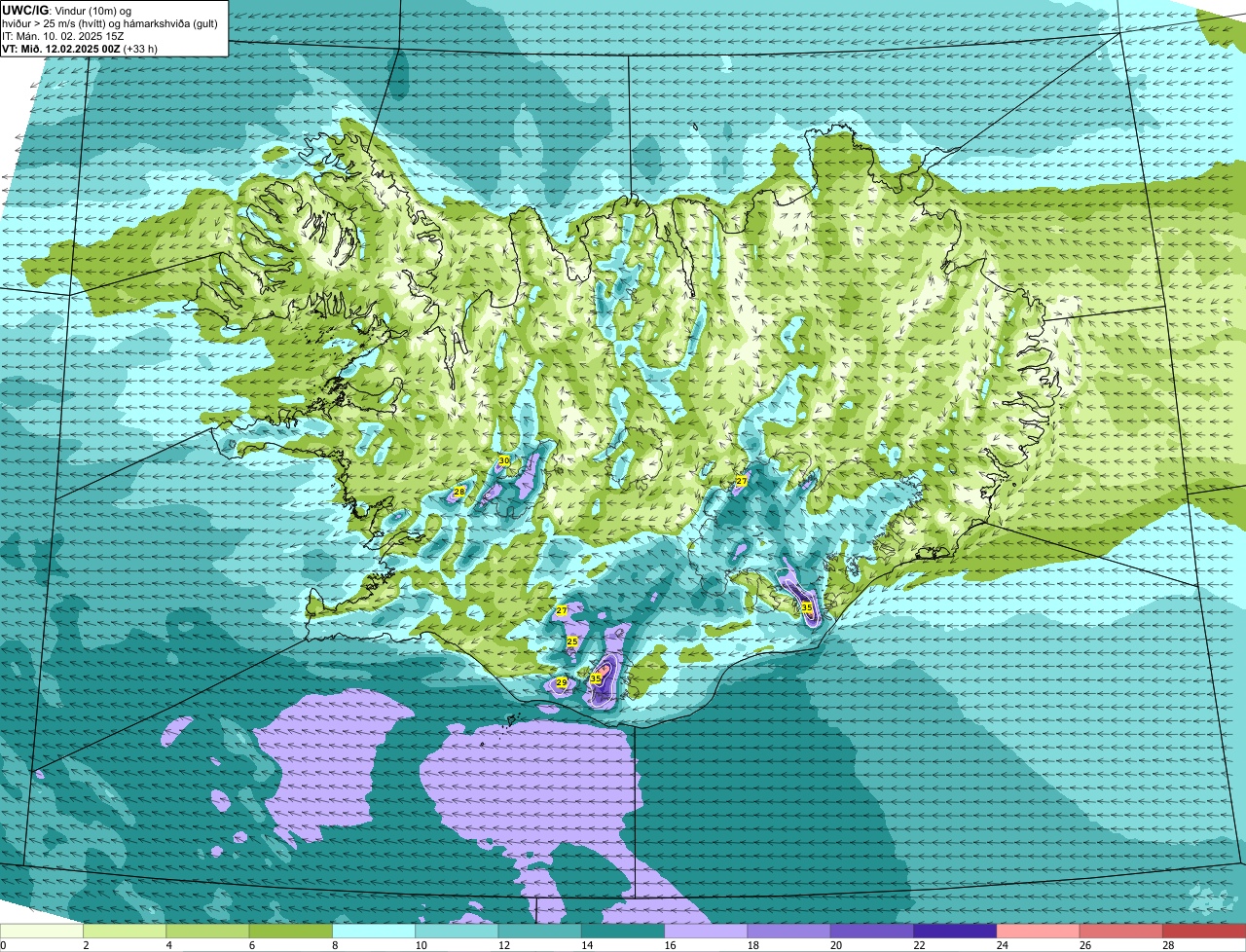This screenshot has width=1246, height=952.
Task: Click the yellow gust label 28
Action: 459,493
